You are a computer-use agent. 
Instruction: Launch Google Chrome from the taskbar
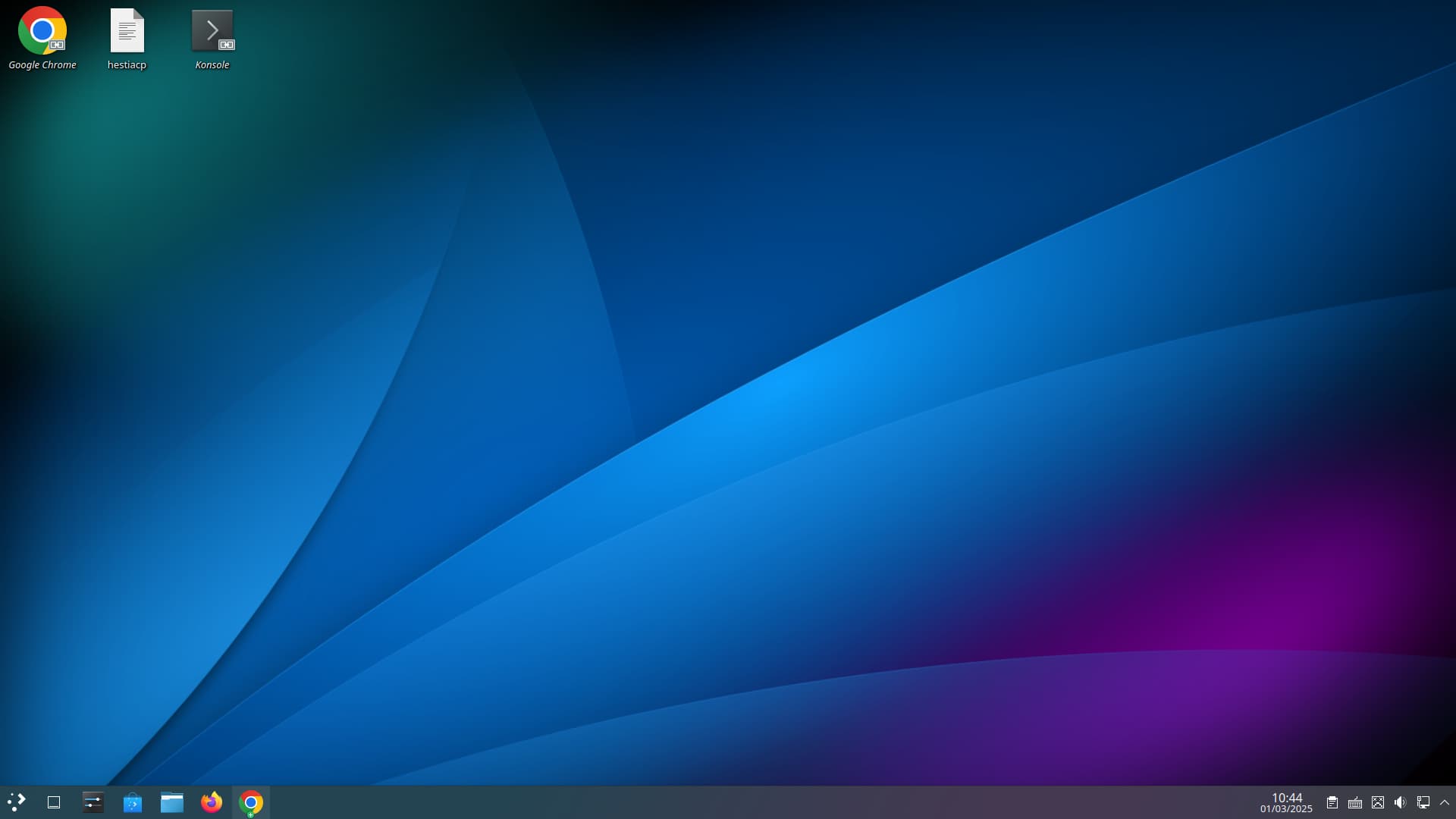coord(251,802)
